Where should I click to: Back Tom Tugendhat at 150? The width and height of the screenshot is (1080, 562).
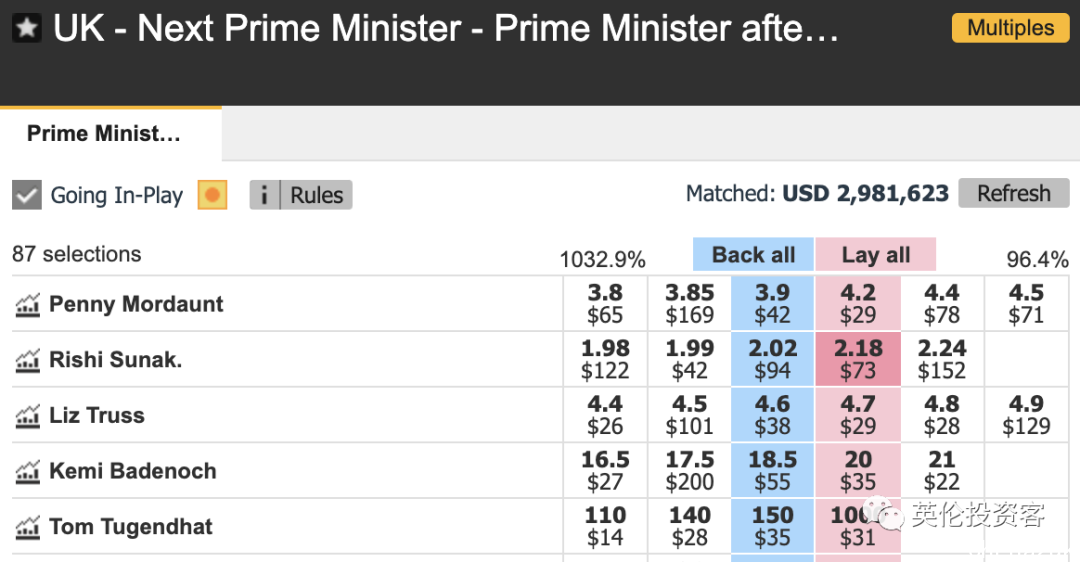pyautogui.click(x=772, y=527)
